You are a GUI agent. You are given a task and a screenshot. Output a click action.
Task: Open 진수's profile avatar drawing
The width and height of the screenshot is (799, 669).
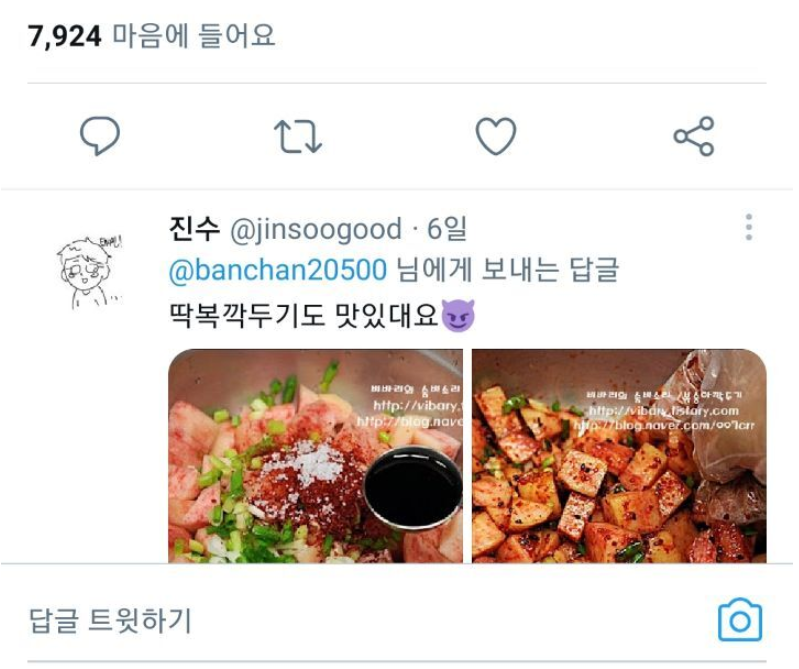[x=89, y=273]
